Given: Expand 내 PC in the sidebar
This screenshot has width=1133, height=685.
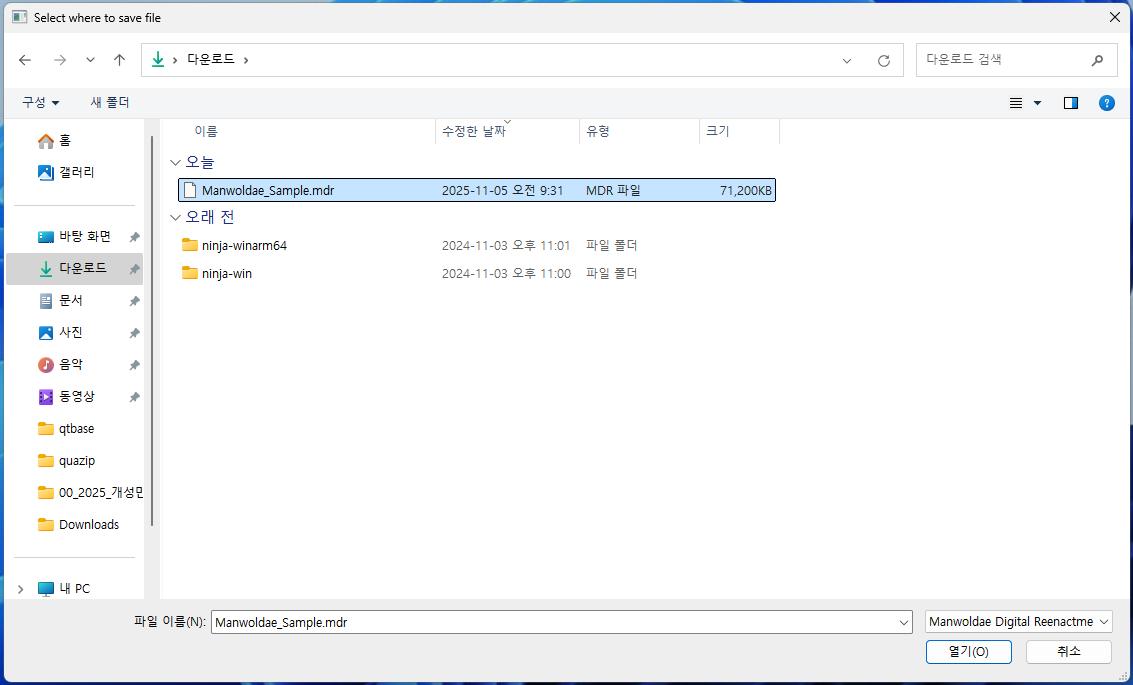Looking at the screenshot, I should [x=20, y=588].
